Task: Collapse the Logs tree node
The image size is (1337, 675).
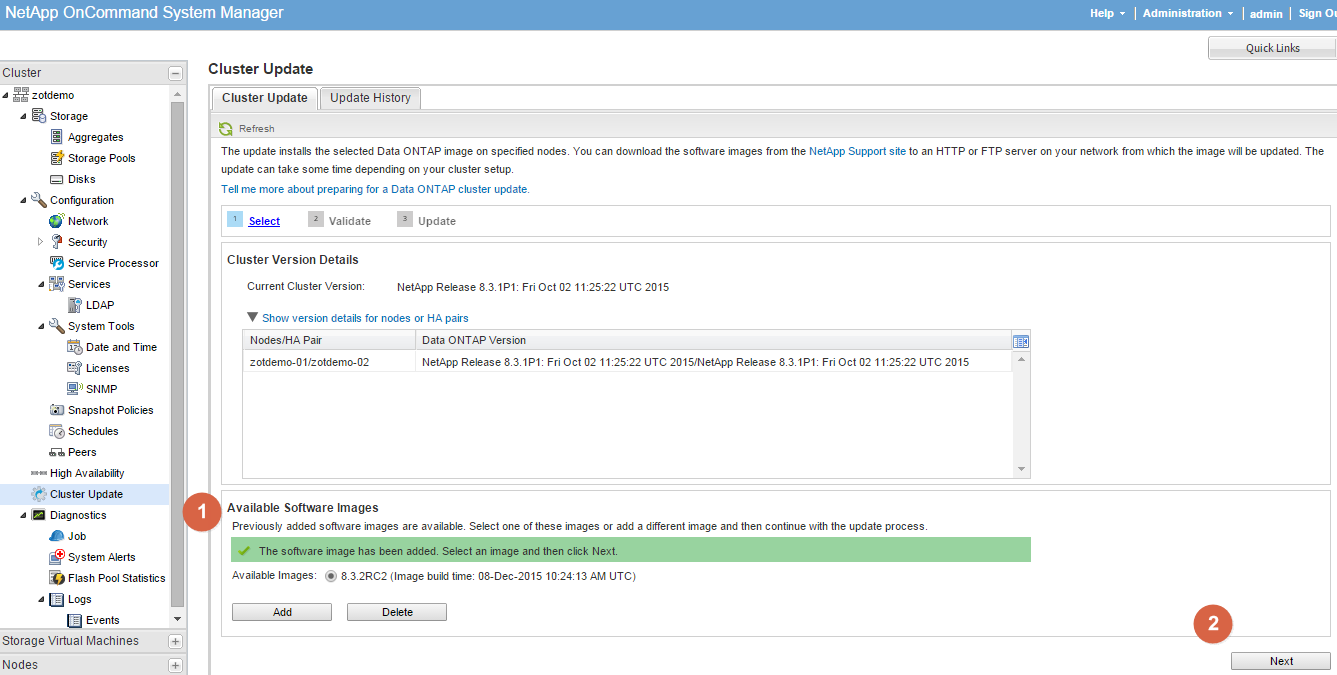Action: (41, 599)
